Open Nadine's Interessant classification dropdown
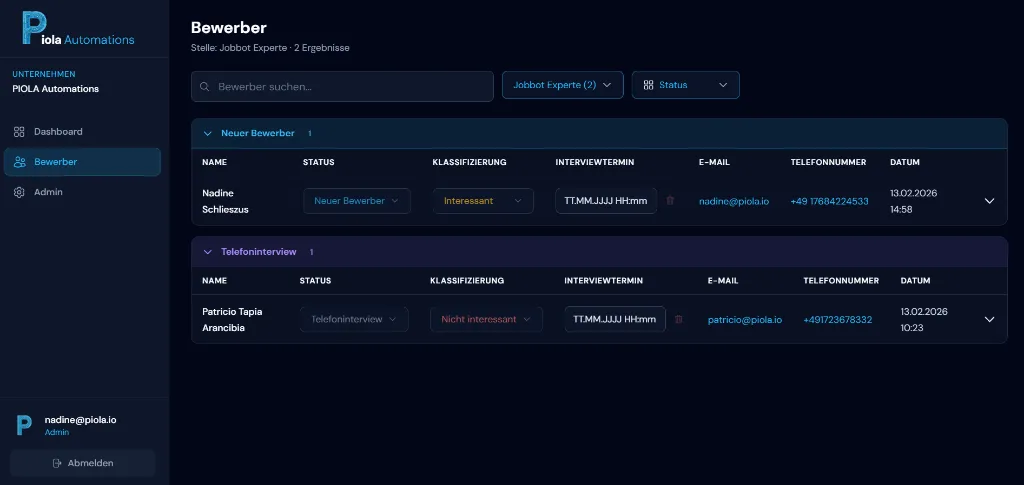The width and height of the screenshot is (1024, 485). click(x=483, y=201)
